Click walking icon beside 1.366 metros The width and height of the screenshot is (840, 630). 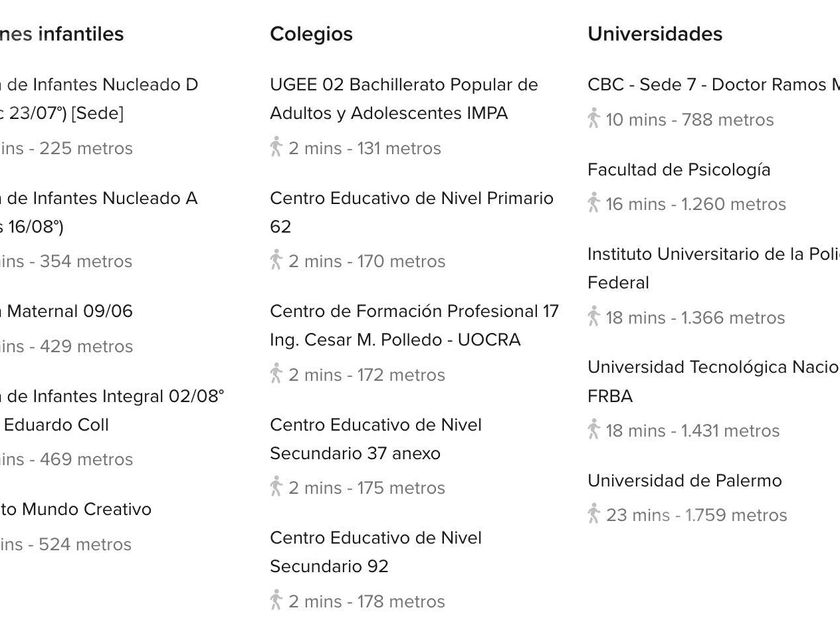pyautogui.click(x=594, y=316)
